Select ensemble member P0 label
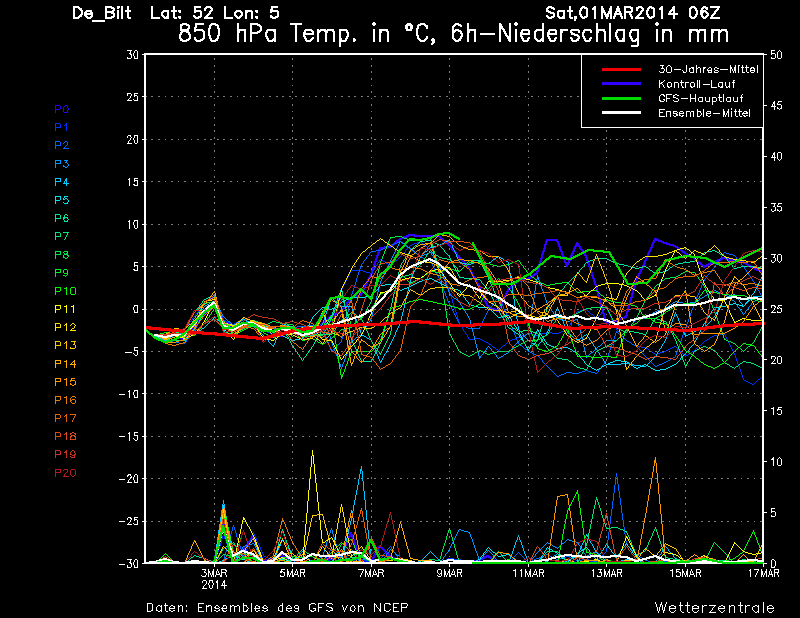Image resolution: width=800 pixels, height=618 pixels. click(x=61, y=109)
